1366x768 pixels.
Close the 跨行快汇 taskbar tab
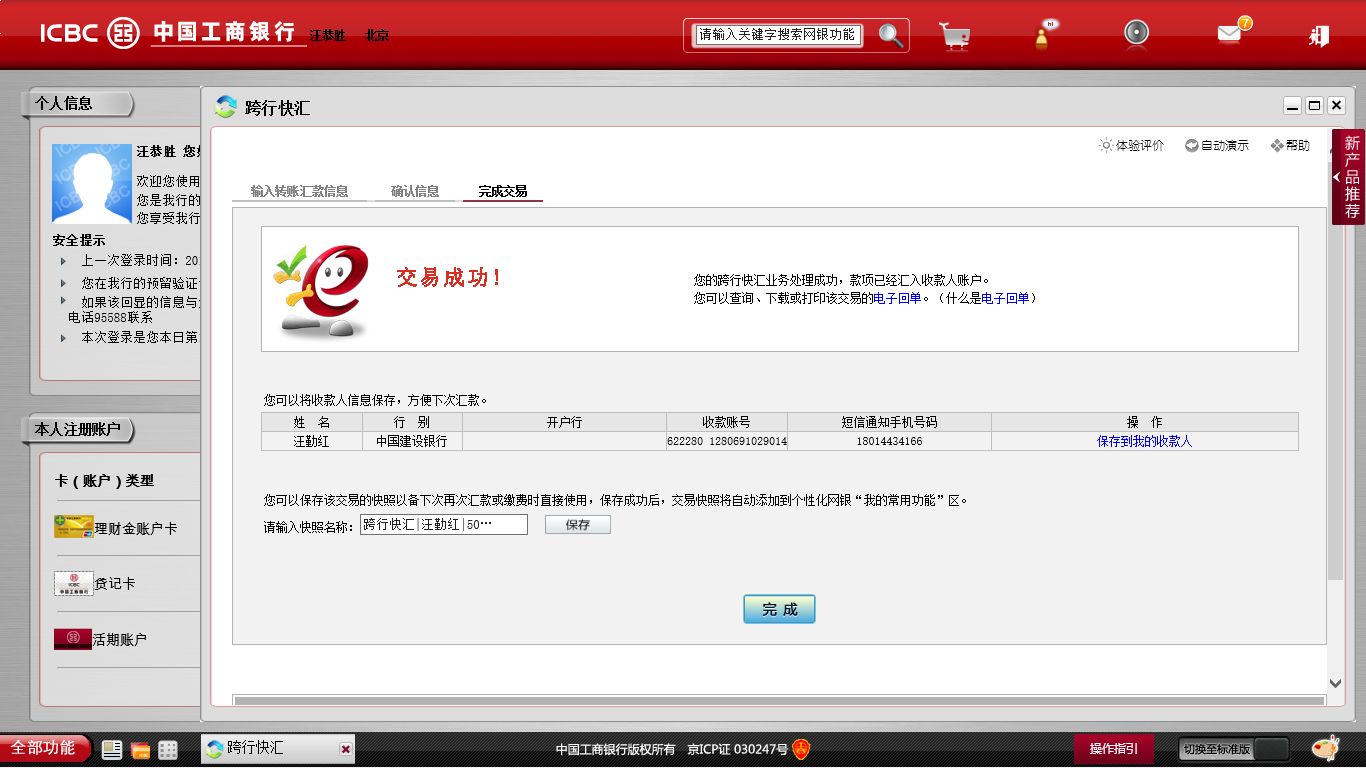[345, 749]
